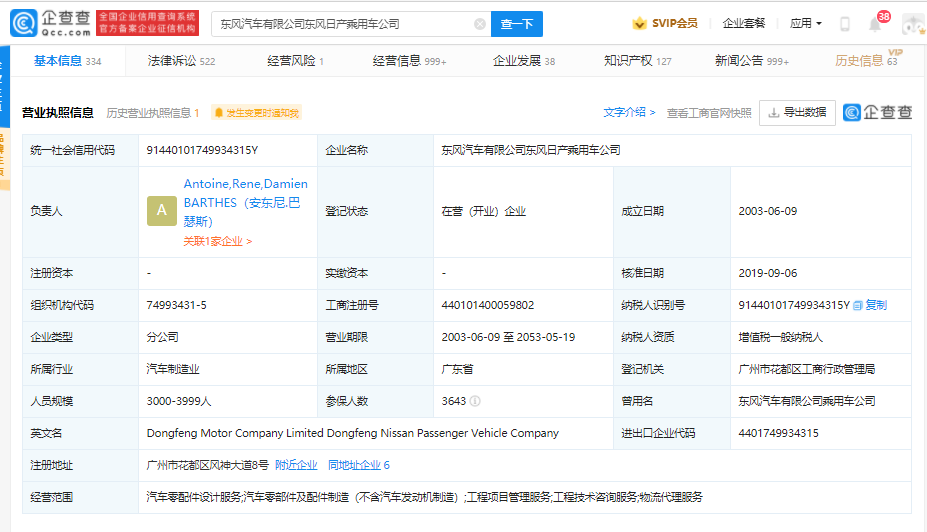Select the 知识产权 tab
This screenshot has width=927, height=532.
click(637, 61)
